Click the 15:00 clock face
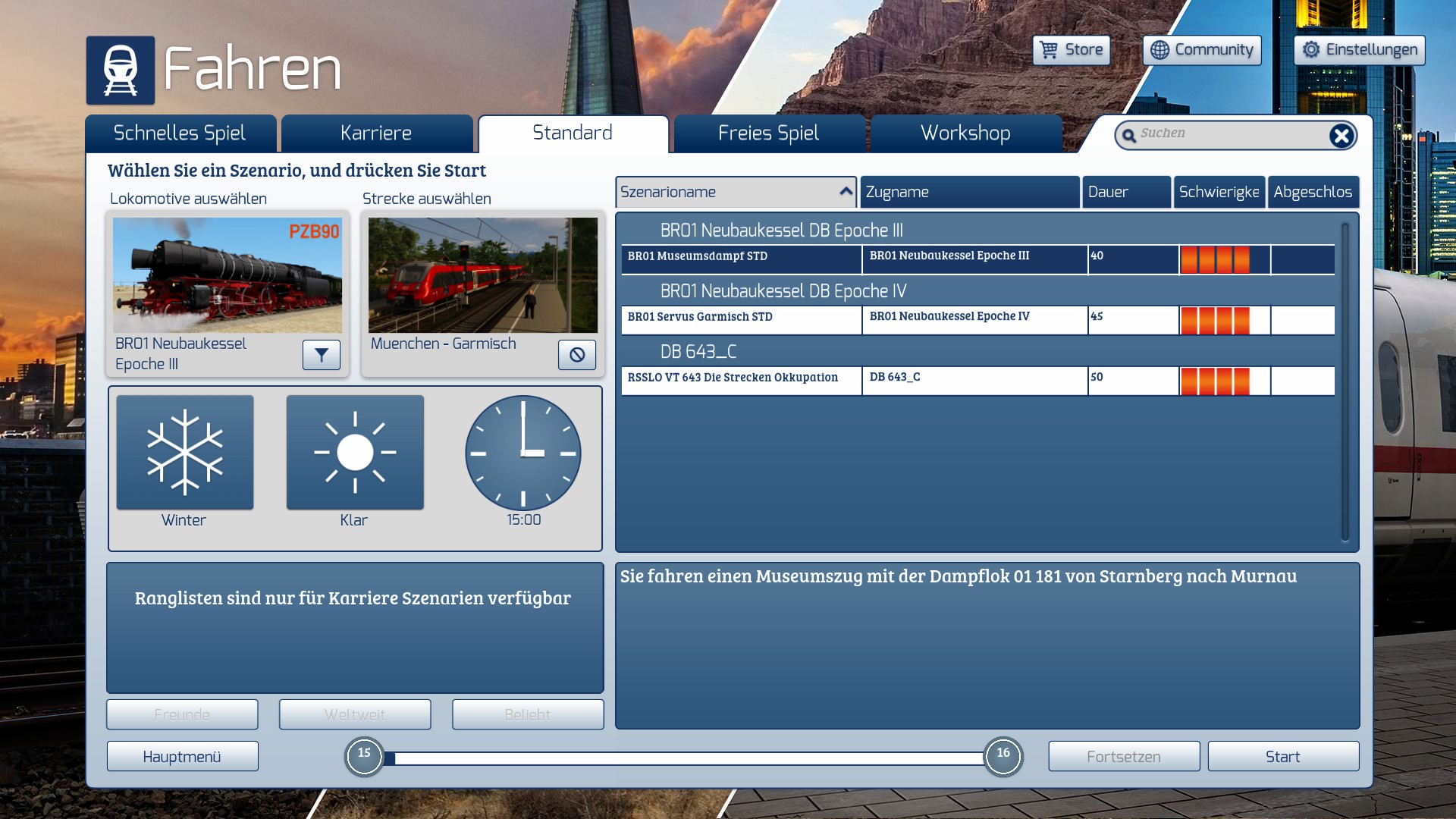 [x=523, y=453]
